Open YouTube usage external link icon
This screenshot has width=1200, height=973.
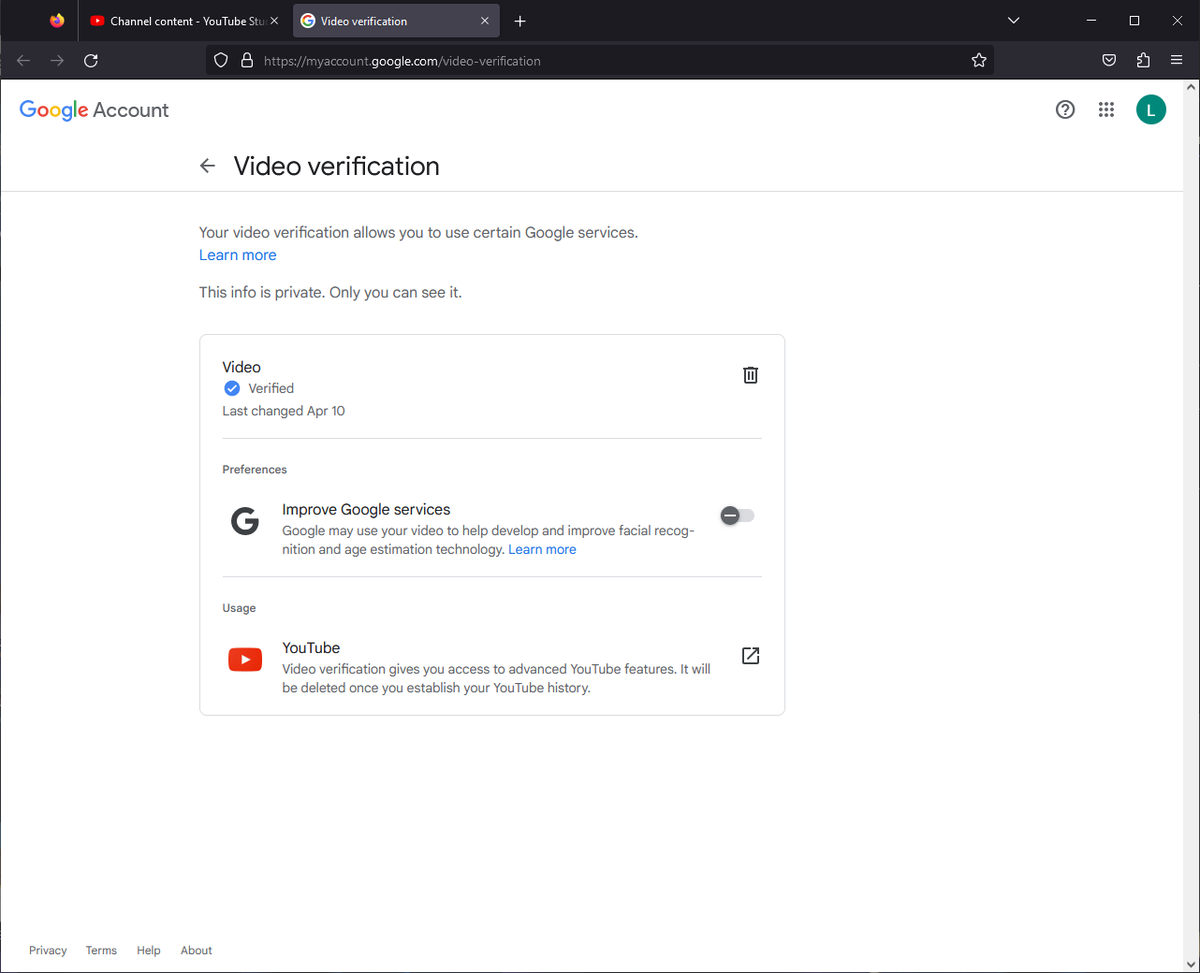click(x=751, y=656)
